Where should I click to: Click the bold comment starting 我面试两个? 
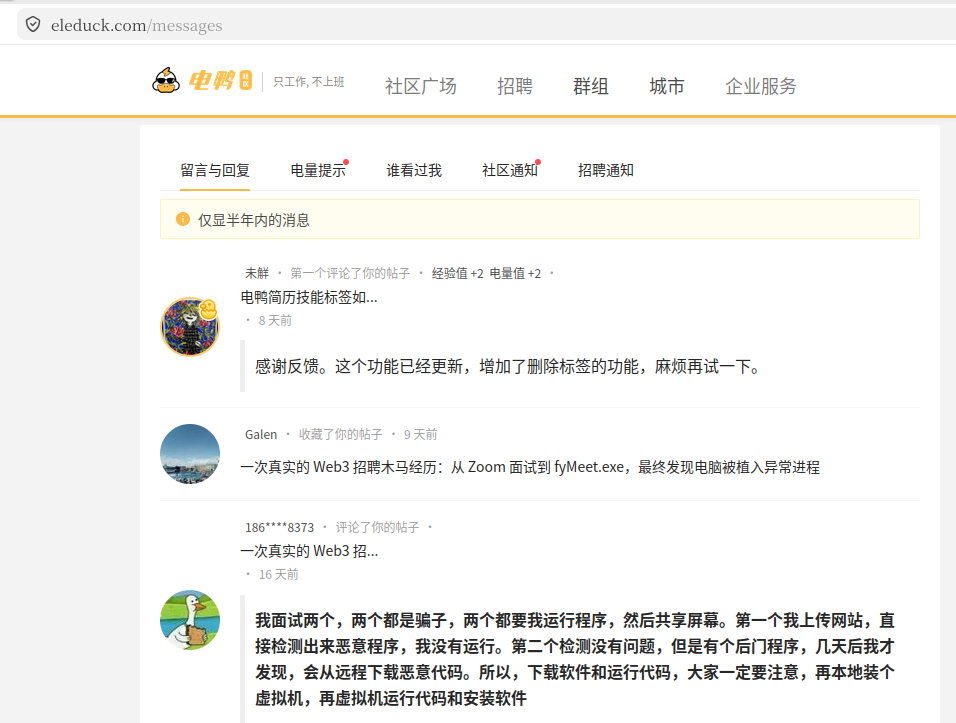click(574, 659)
